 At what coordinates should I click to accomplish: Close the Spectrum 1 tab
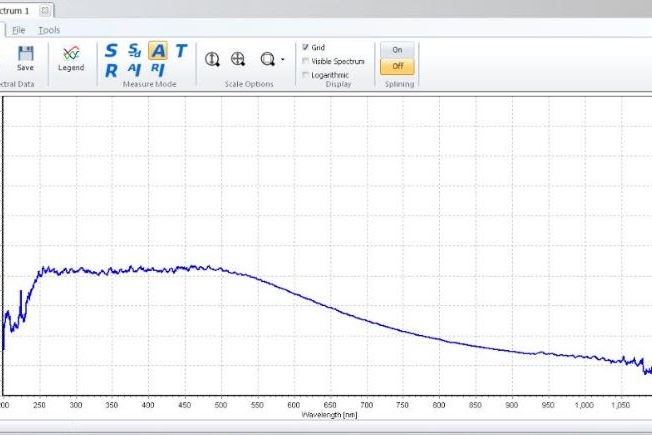pos(47,10)
